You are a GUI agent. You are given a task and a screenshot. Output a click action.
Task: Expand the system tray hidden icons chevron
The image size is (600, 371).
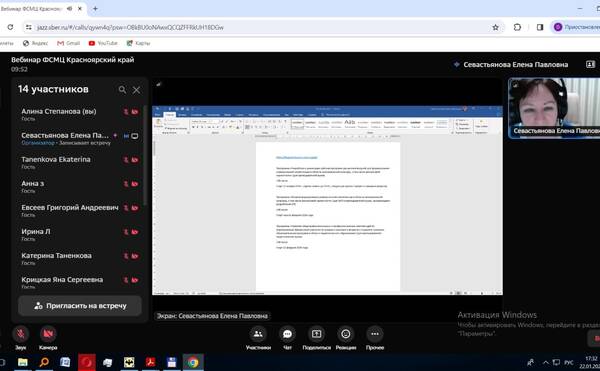pyautogui.click(x=546, y=362)
